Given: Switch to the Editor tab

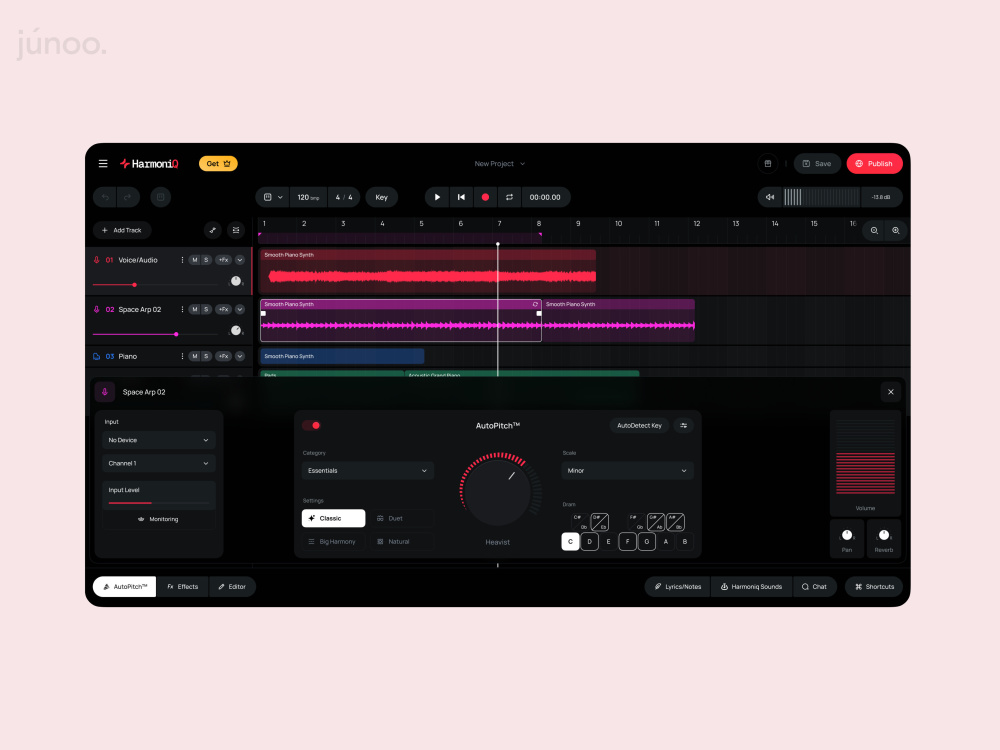Looking at the screenshot, I should coord(232,587).
